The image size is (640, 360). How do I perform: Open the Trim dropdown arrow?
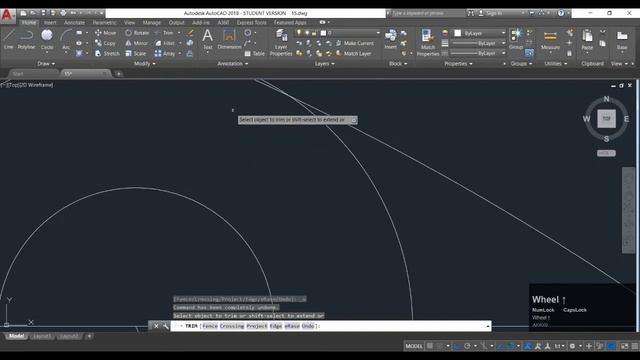click(179, 33)
